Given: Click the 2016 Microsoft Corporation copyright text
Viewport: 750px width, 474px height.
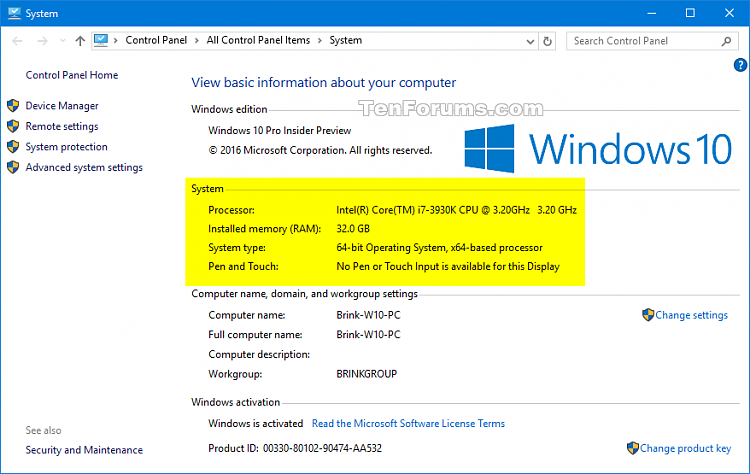Looking at the screenshot, I should tap(320, 150).
